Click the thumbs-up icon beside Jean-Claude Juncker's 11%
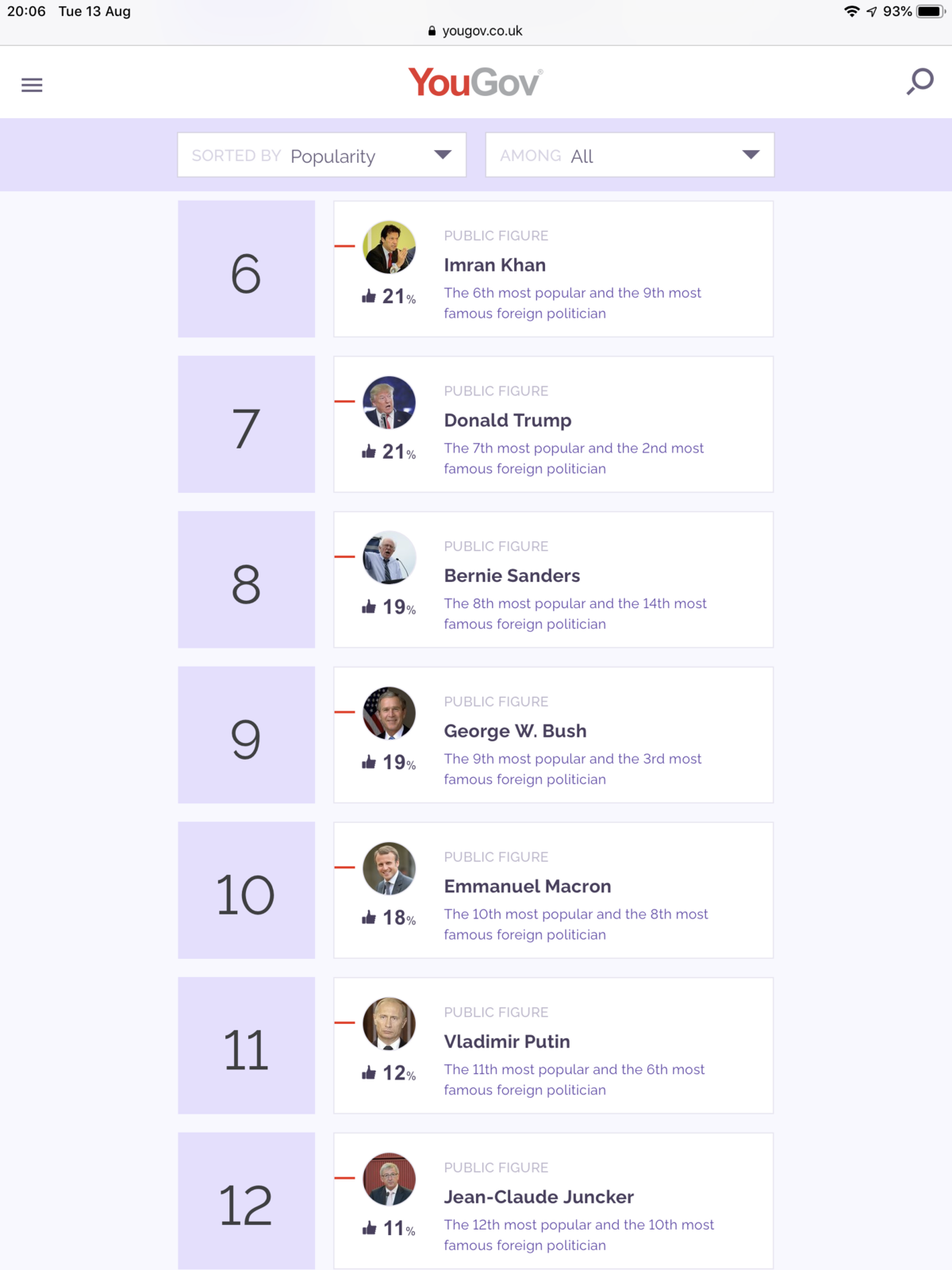 [x=369, y=1229]
